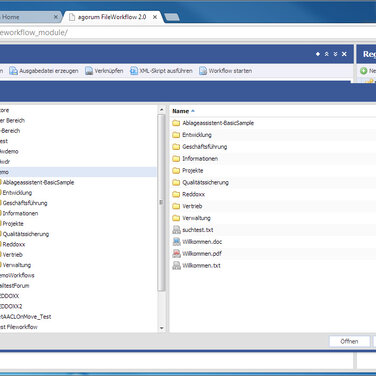Open a new browser tab
Image resolution: width=376 pixels, height=376 pixels.
click(172, 17)
